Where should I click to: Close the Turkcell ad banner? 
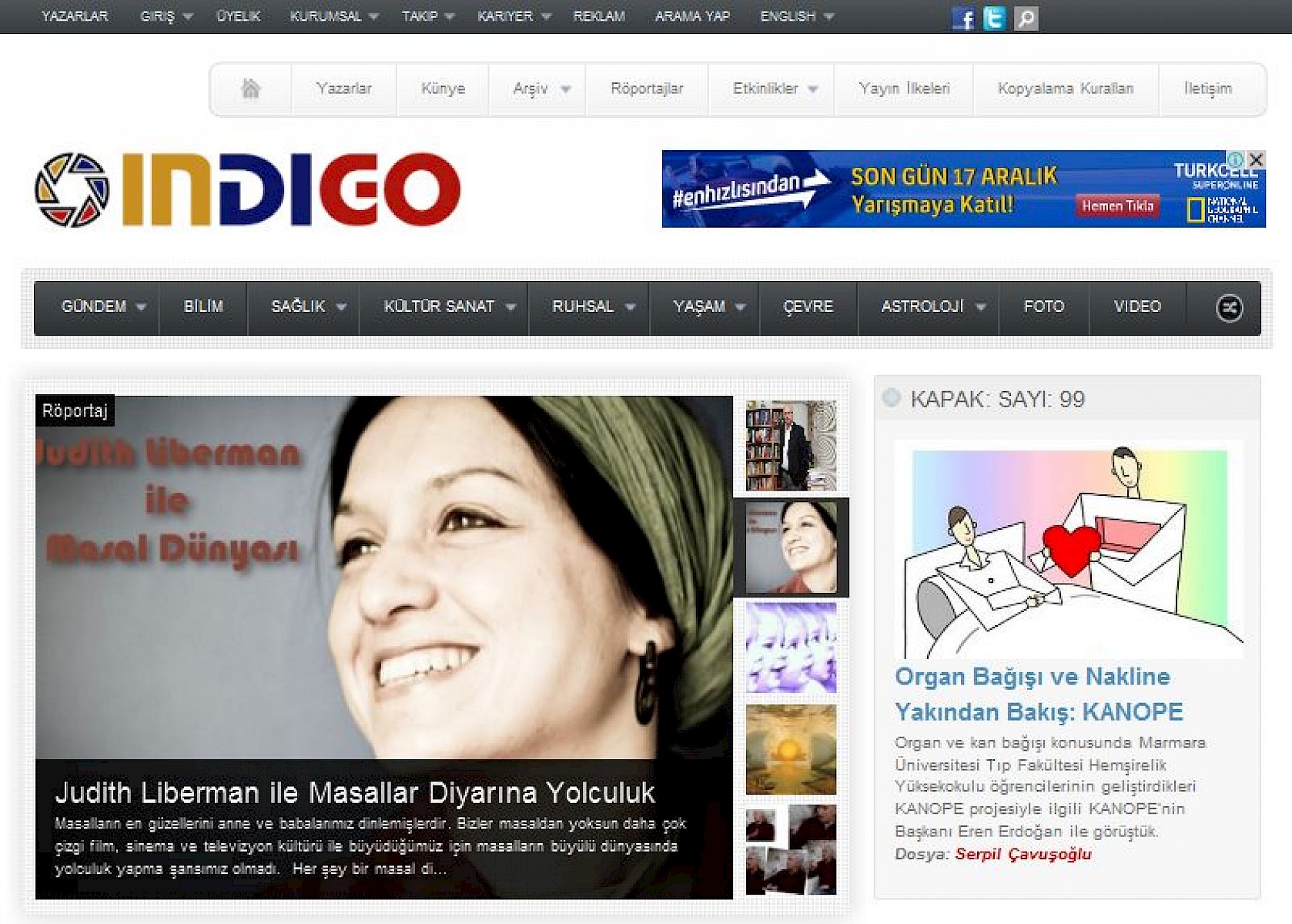[x=1257, y=159]
